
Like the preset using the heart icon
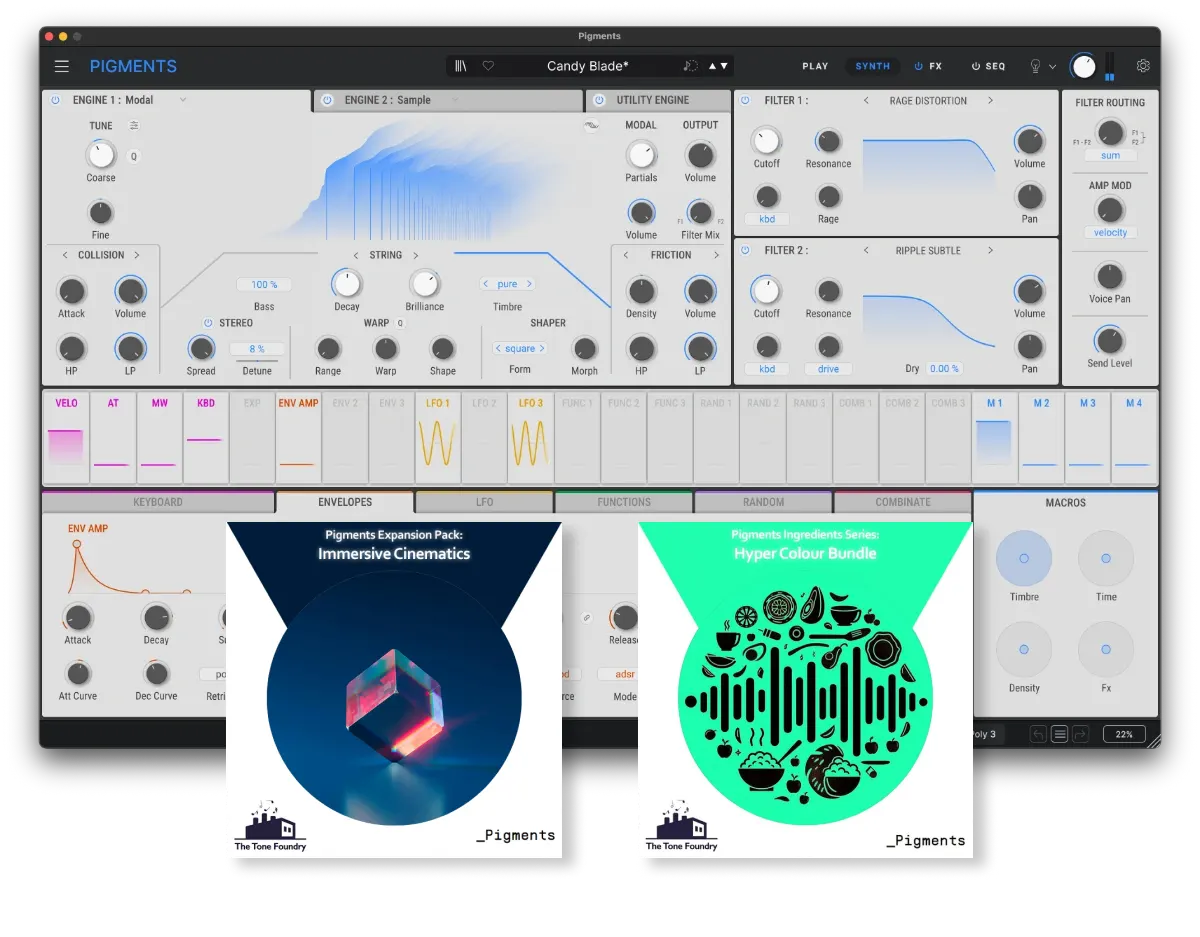tap(487, 66)
